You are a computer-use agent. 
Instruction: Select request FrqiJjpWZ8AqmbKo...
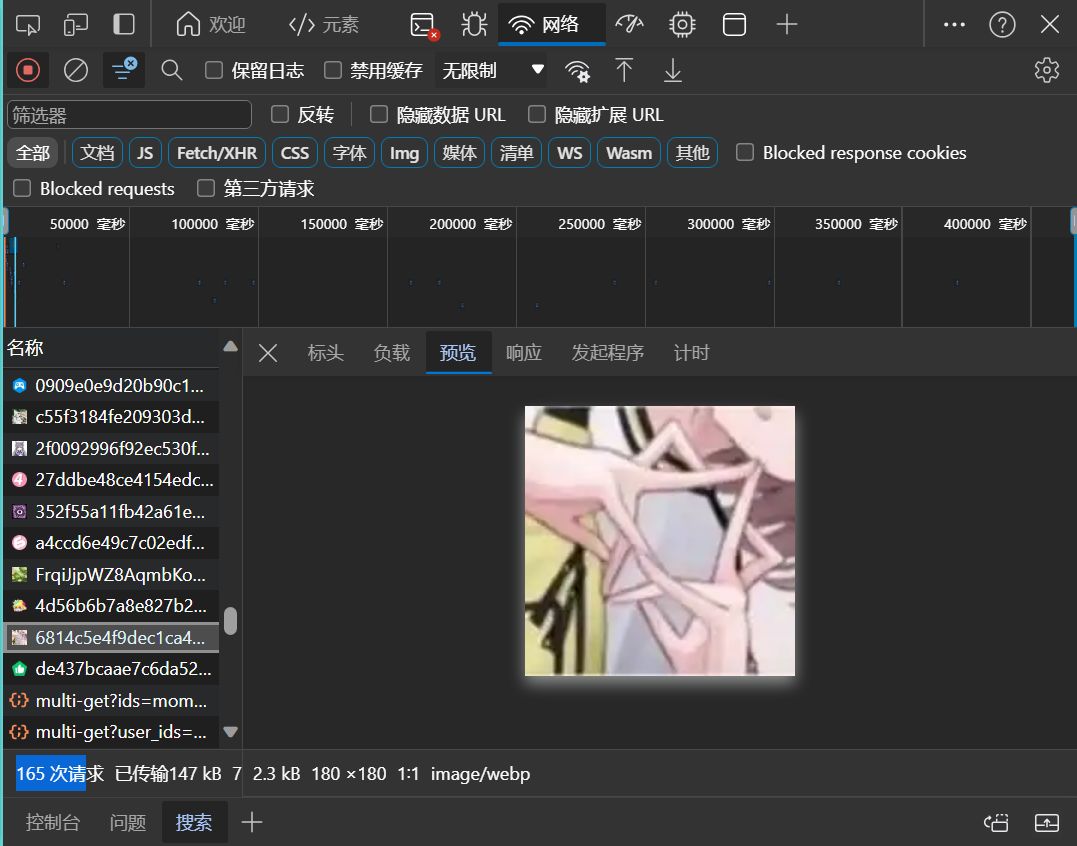tap(111, 575)
